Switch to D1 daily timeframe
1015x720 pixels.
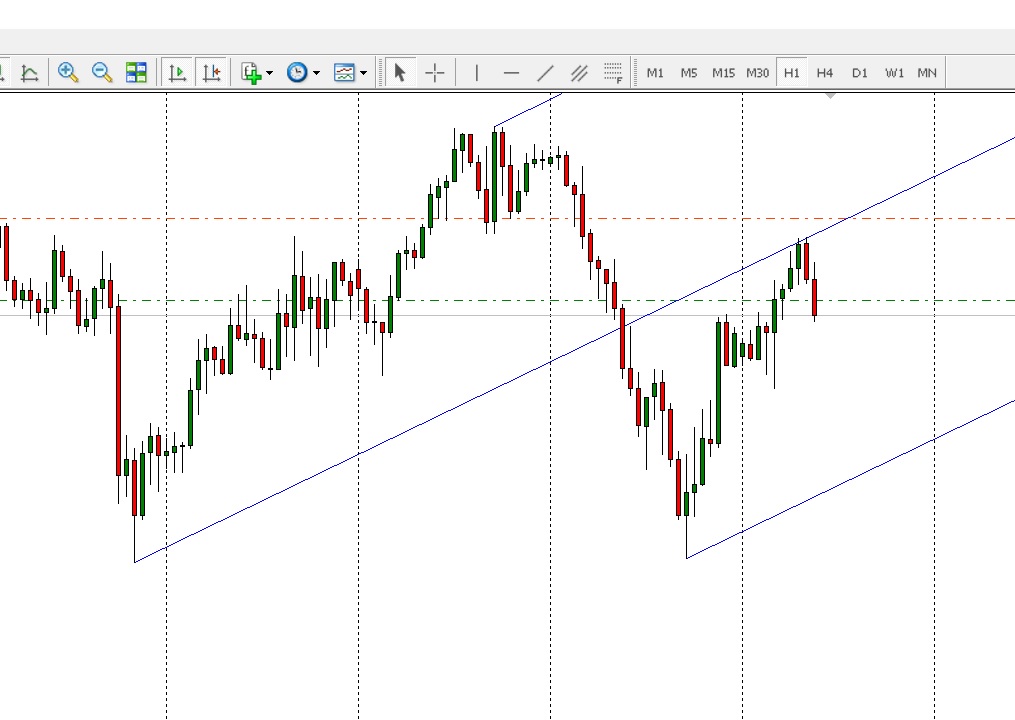pos(859,73)
